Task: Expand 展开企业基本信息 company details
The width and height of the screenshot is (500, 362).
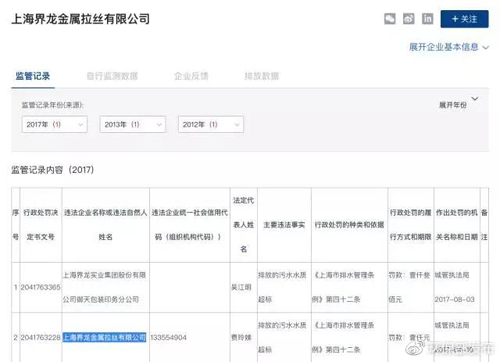Action: pos(449,47)
